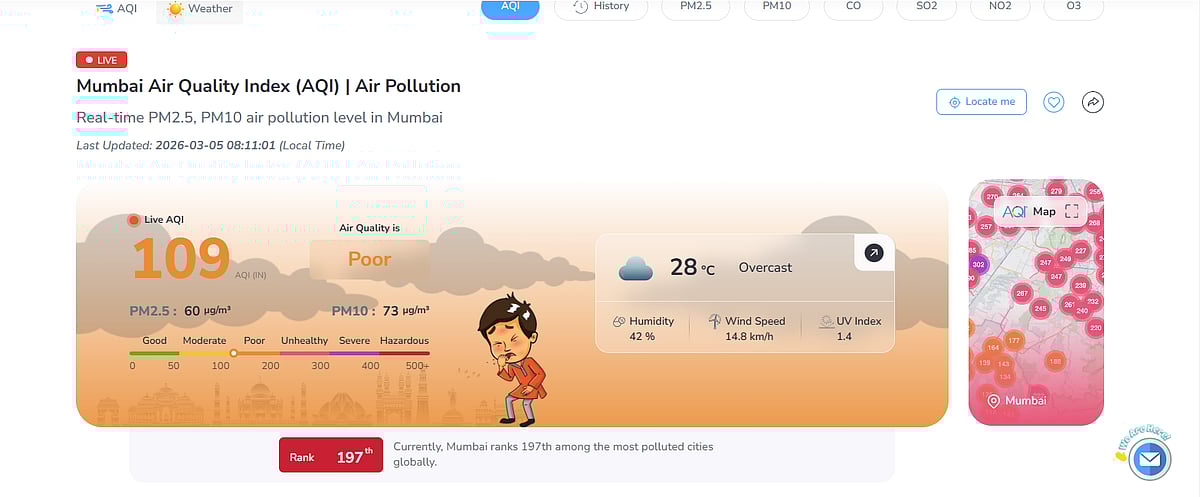Click the Mumbai location pin on map

(x=994, y=401)
